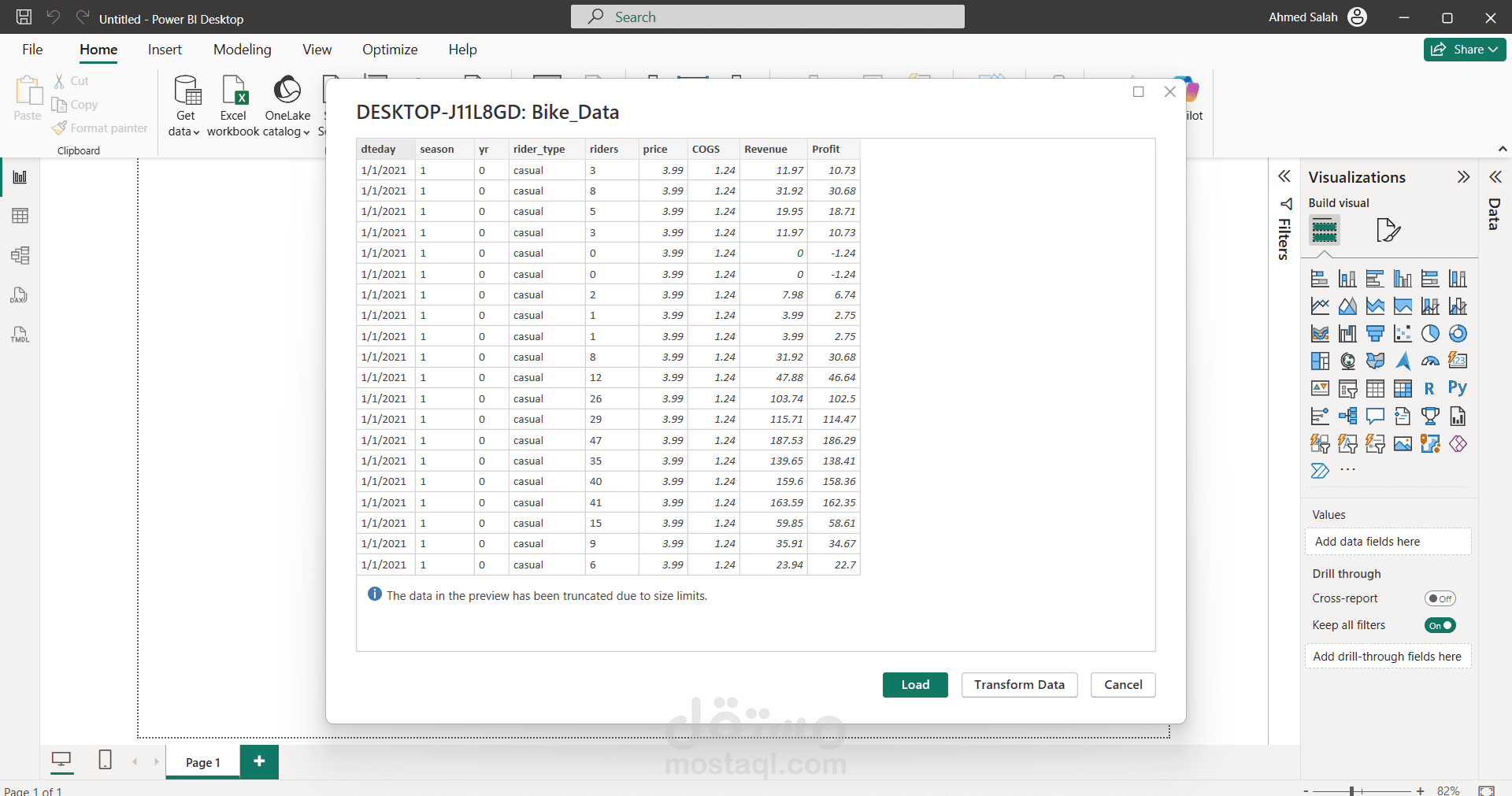The height and width of the screenshot is (796, 1512).
Task: Select the Treemap visual
Action: coord(1320,361)
